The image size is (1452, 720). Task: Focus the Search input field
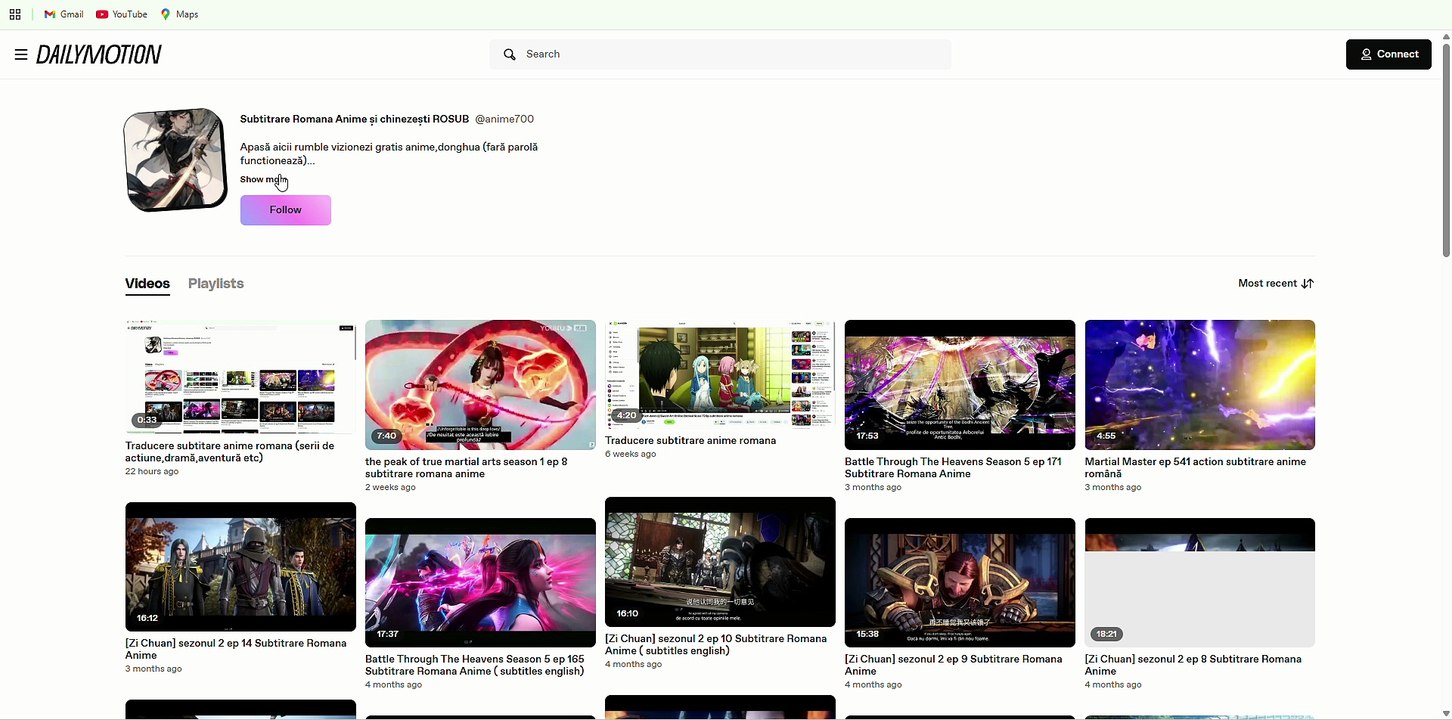pos(720,54)
